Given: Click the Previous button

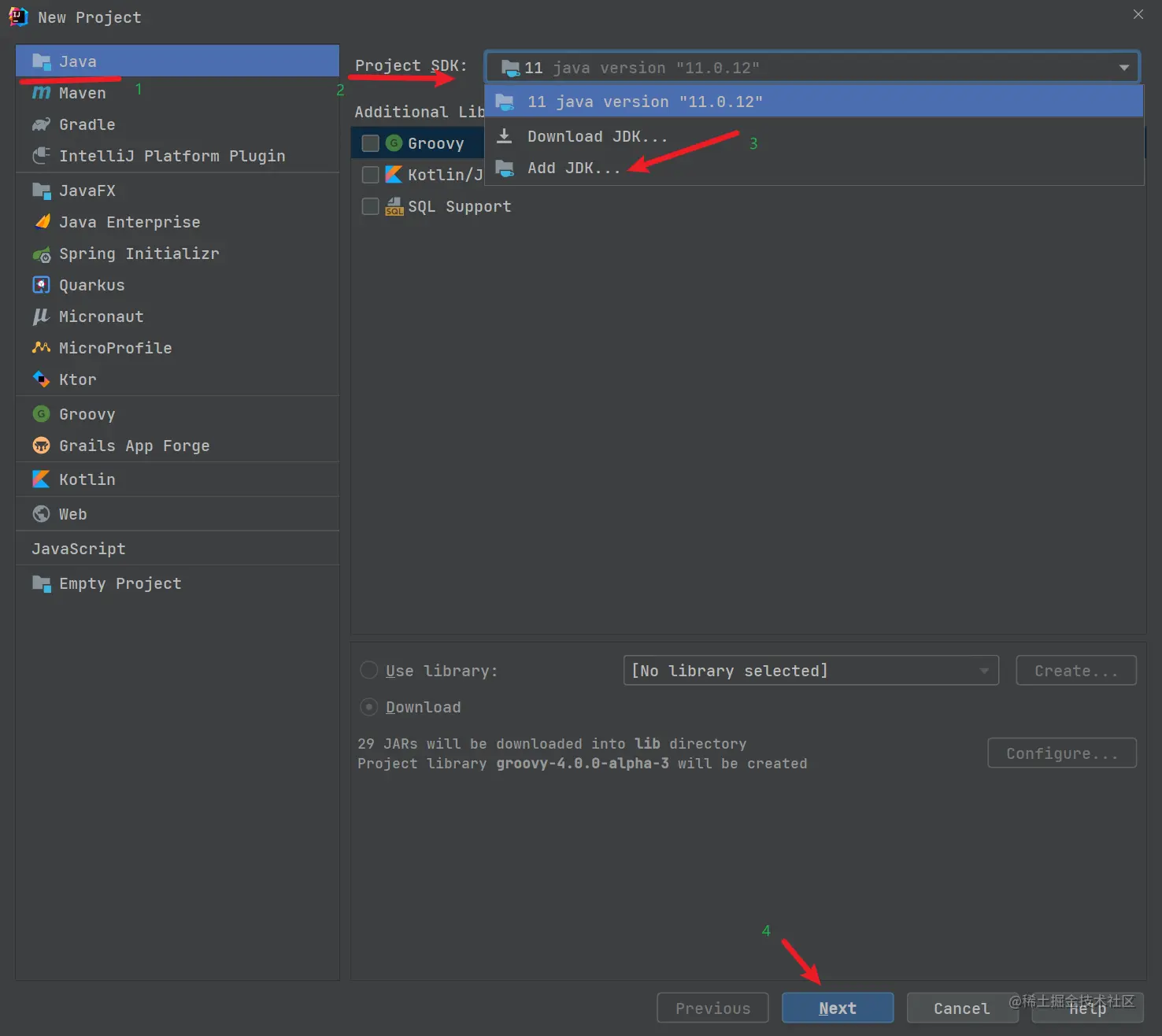Looking at the screenshot, I should (x=712, y=1008).
